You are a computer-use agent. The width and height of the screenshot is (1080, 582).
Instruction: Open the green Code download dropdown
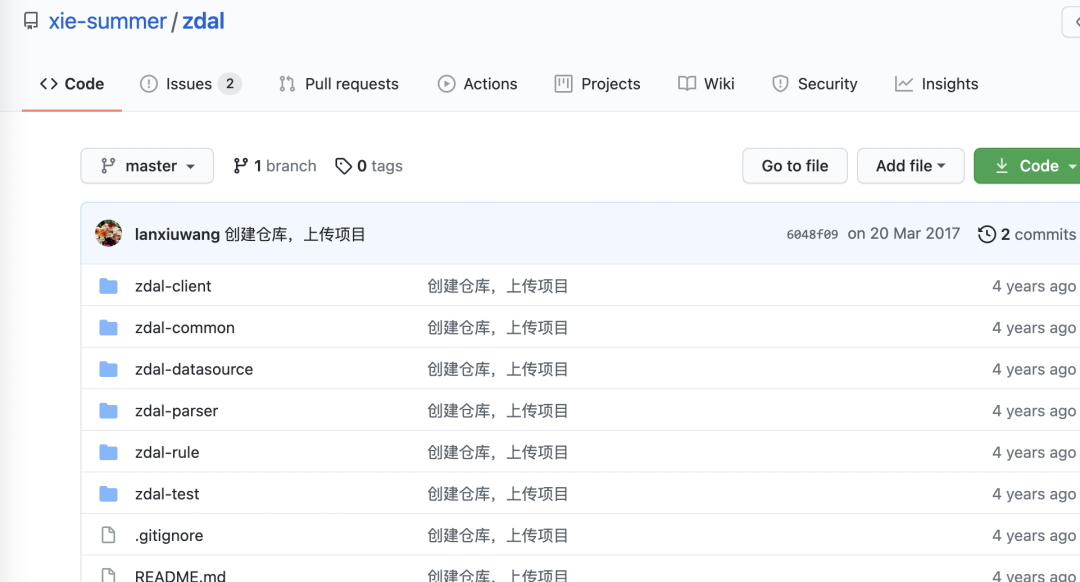1027,166
